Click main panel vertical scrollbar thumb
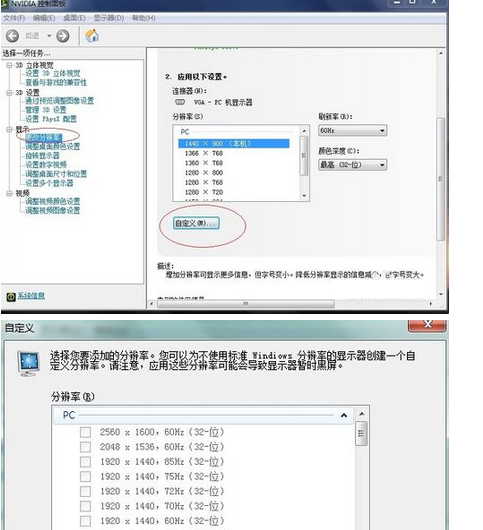The width and height of the screenshot is (483, 530). pyautogui.click(x=440, y=178)
